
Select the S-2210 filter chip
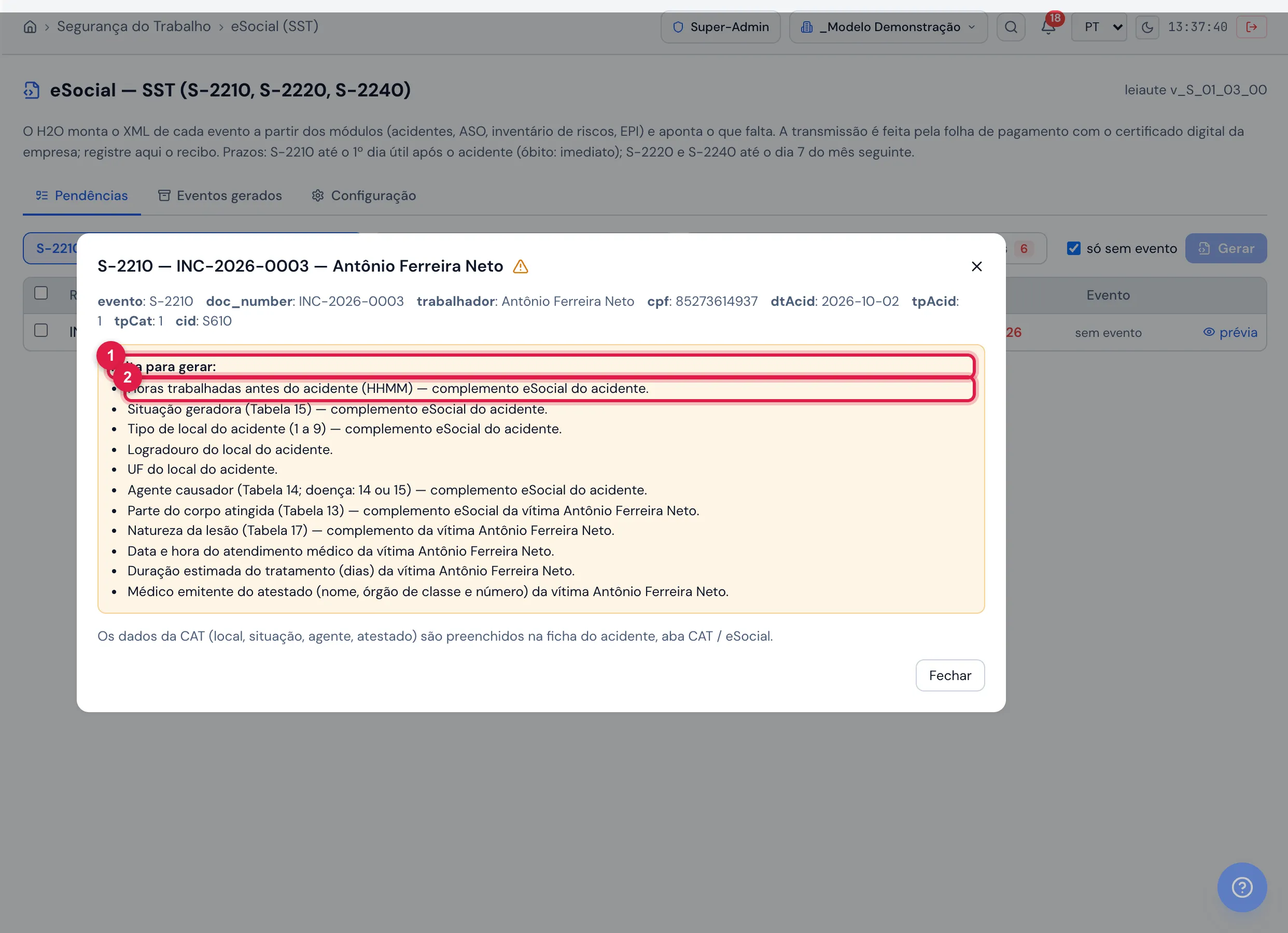pyautogui.click(x=50, y=248)
